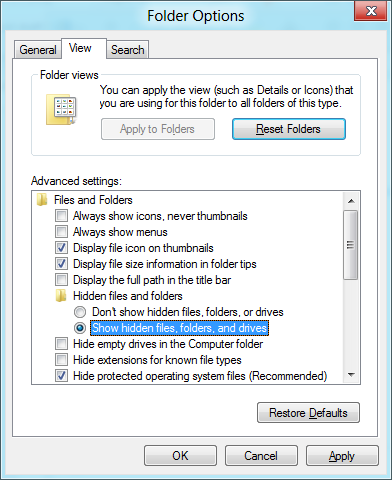
Task: Click the folder views icon
Action: tap(61, 110)
